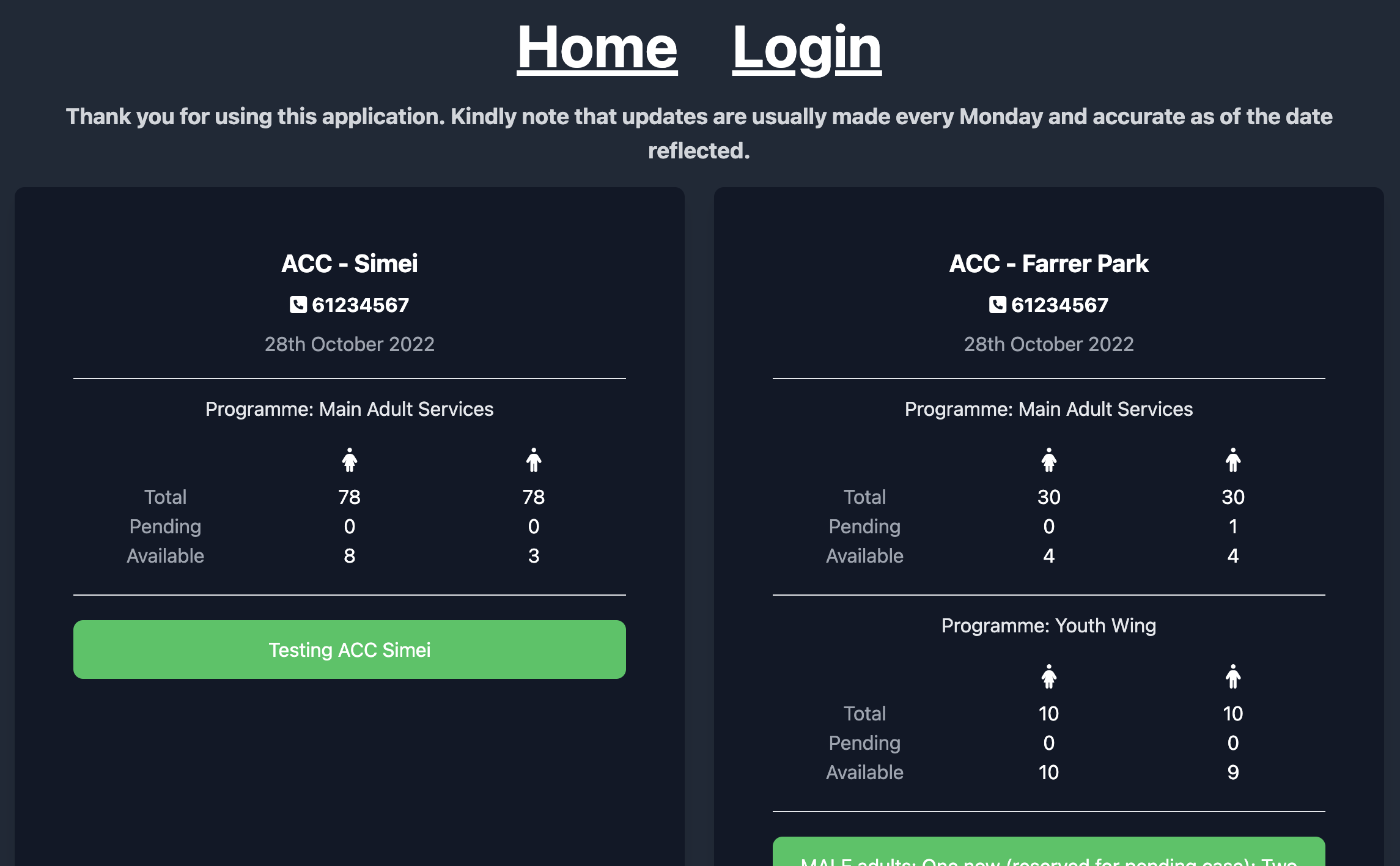Click the Farrer Park date 28th October 2022
The width and height of the screenshot is (1400, 866).
point(1049,344)
